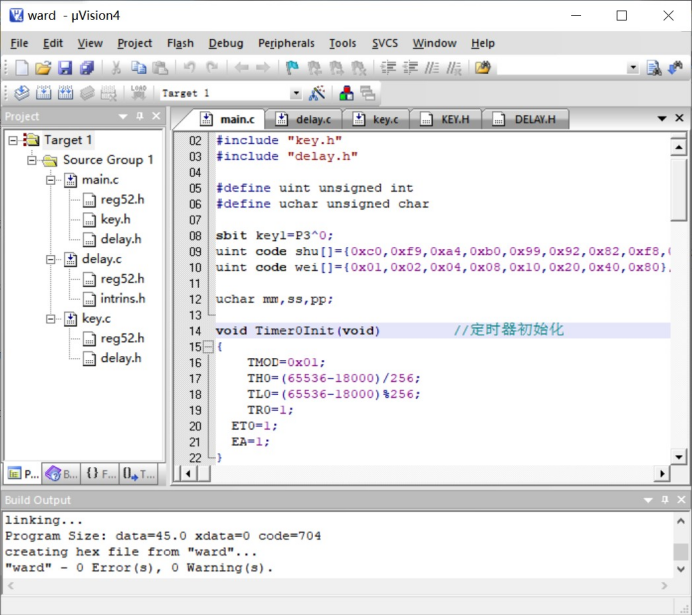The image size is (692, 615).
Task: Fold the Timer0Init function at line 15
Action: pyautogui.click(x=208, y=347)
